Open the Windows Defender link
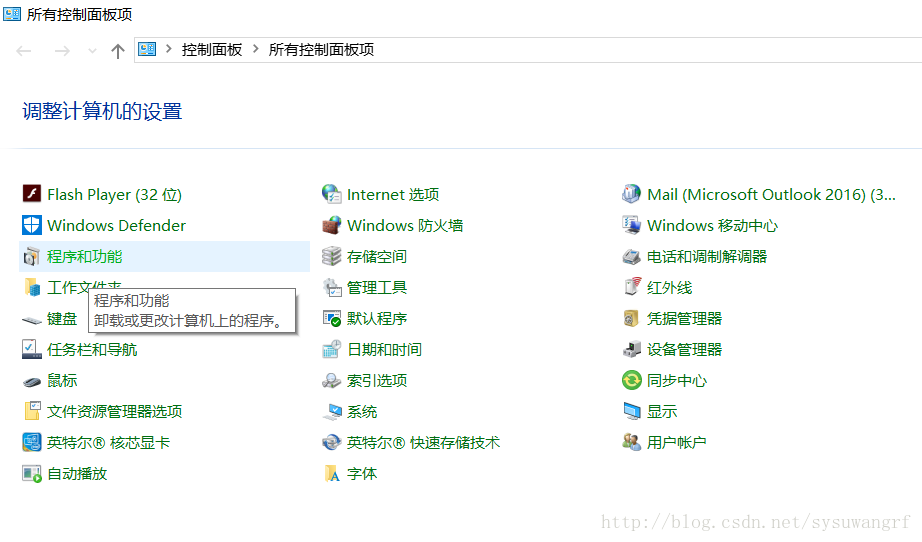The image size is (922, 542). [x=116, y=225]
